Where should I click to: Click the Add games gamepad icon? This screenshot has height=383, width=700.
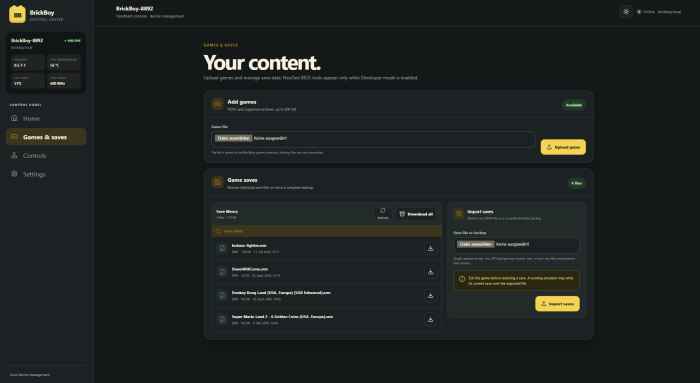point(217,104)
